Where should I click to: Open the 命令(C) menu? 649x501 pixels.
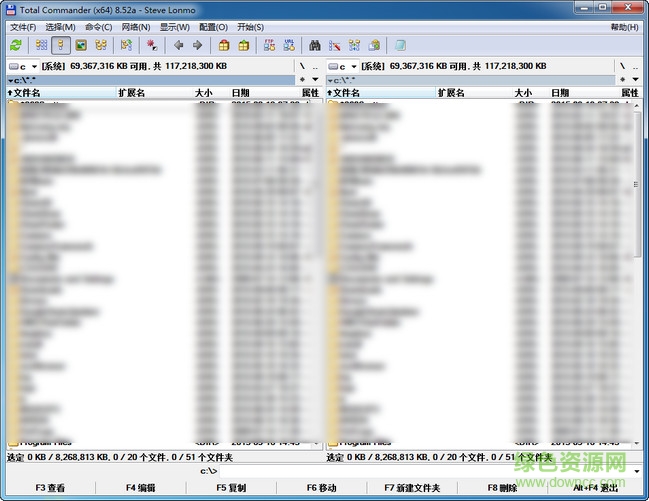pos(99,27)
